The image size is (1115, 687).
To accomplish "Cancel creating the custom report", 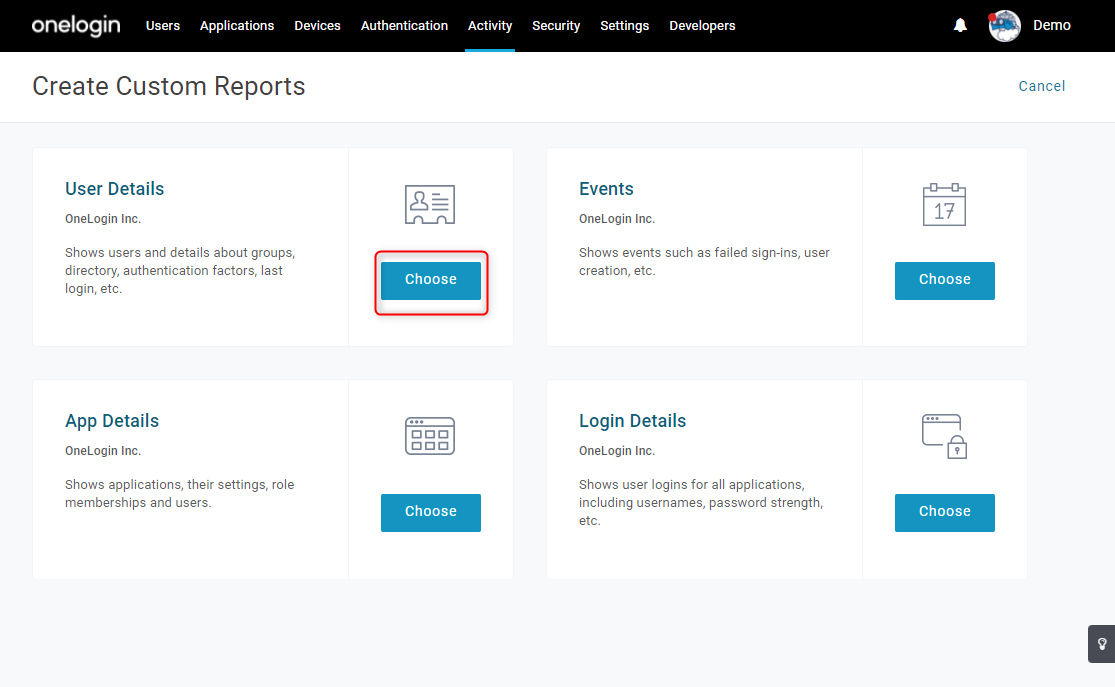I will point(1042,86).
